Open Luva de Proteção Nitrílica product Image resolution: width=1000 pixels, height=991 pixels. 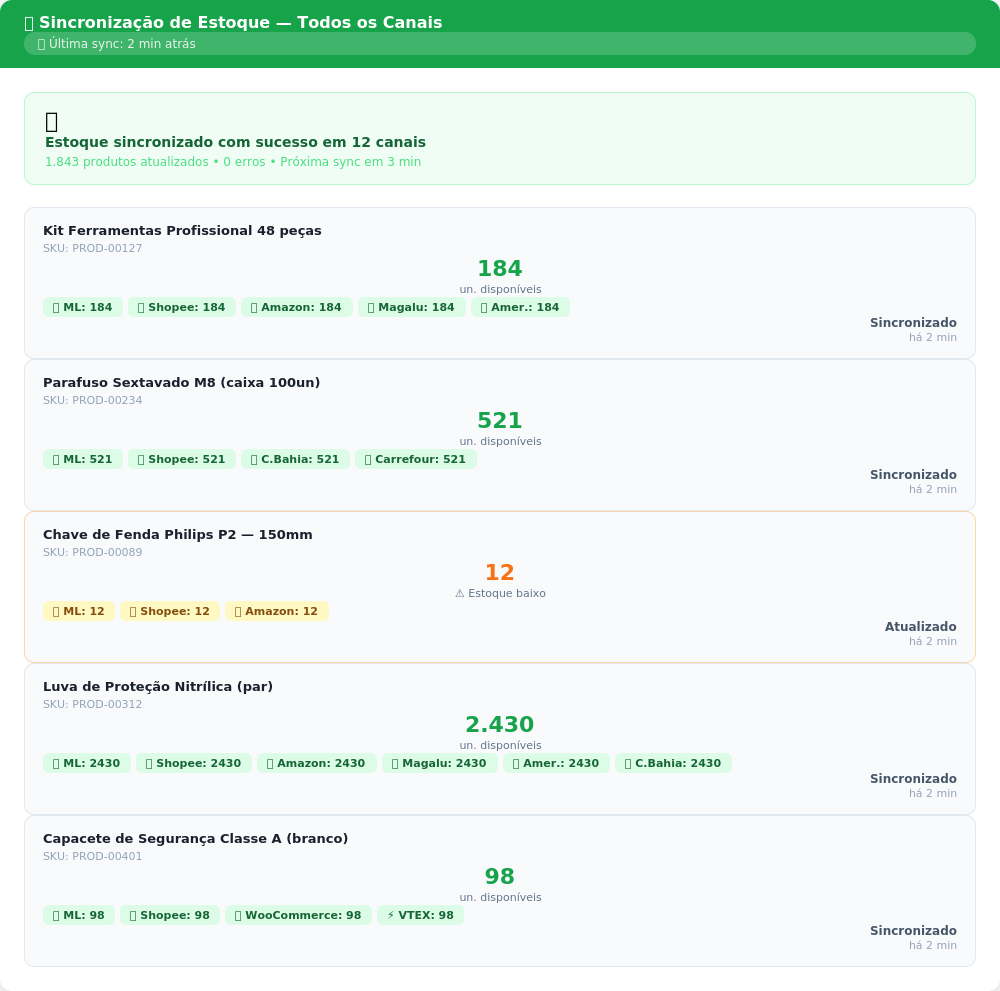tap(158, 687)
